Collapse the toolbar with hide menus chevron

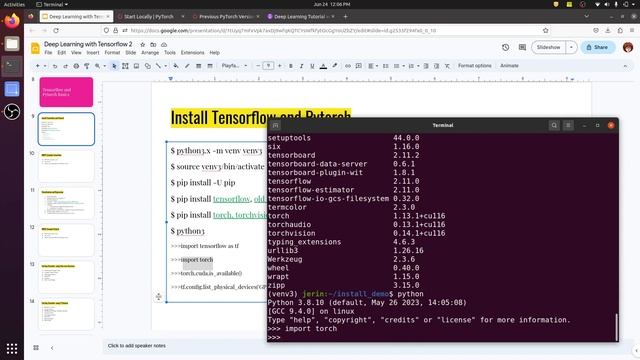point(625,66)
